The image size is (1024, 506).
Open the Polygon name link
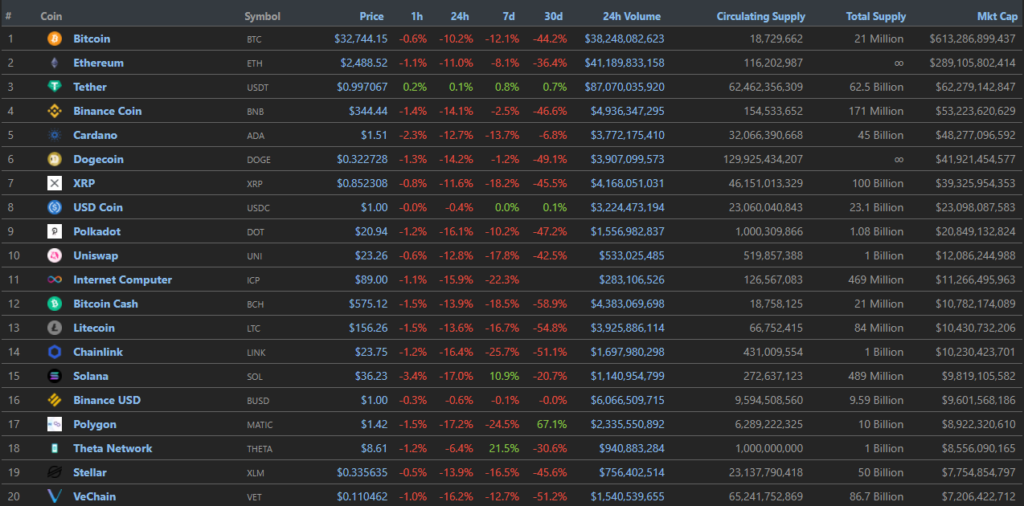(x=95, y=424)
